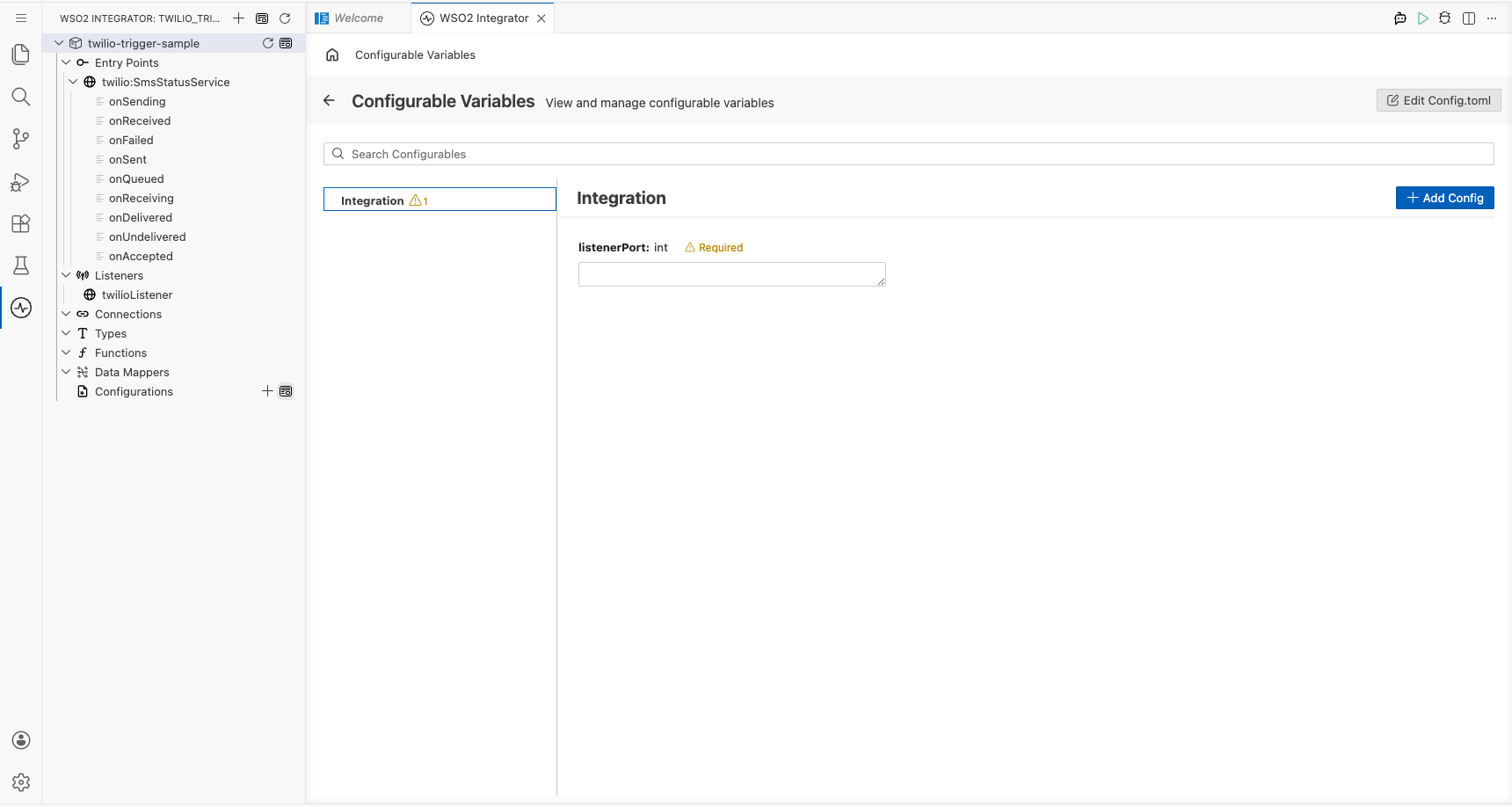The width and height of the screenshot is (1512, 807).
Task: Click refresh icon on twilio-trigger-sample row
Action: pyautogui.click(x=268, y=43)
